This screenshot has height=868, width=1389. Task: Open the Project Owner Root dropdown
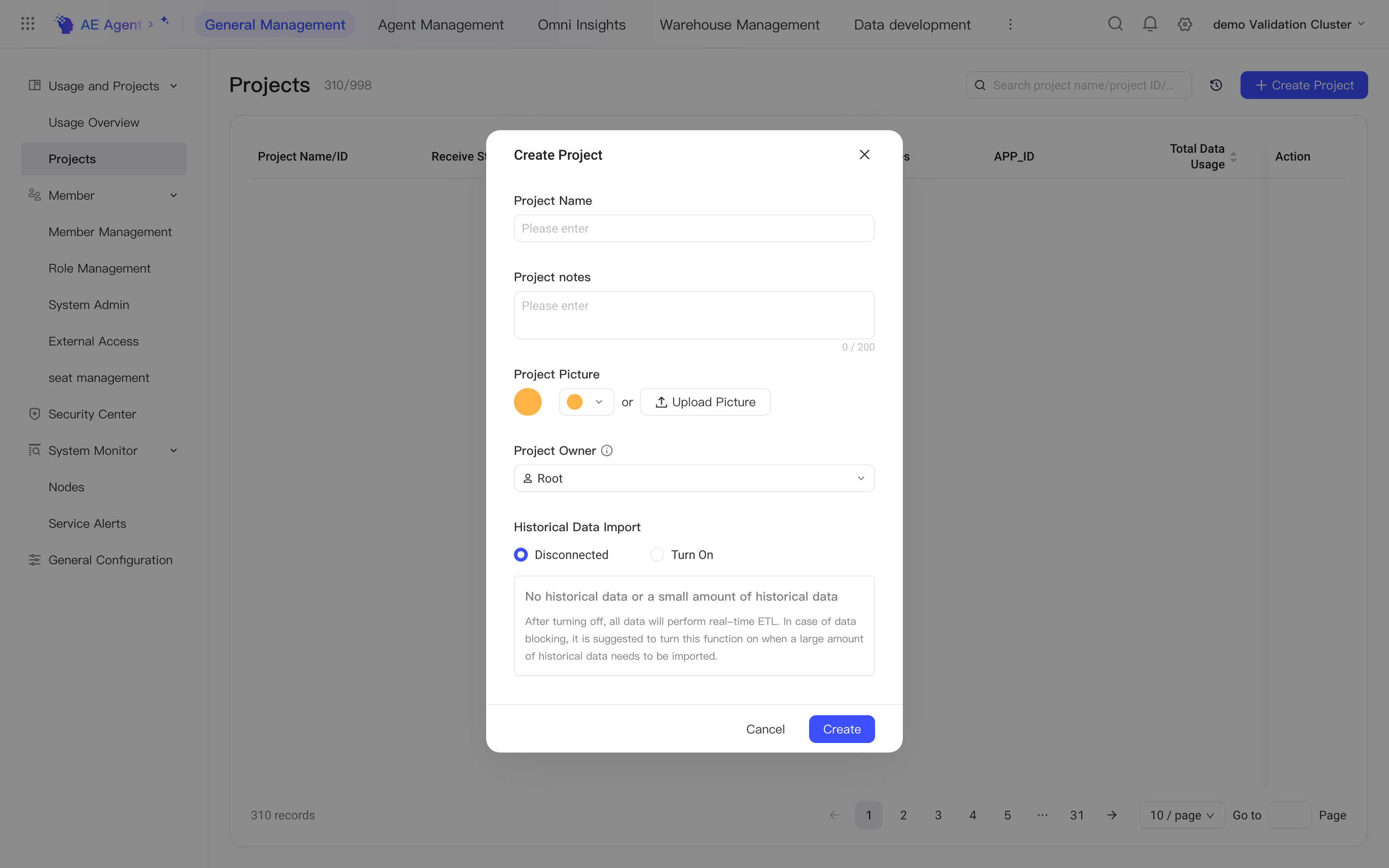click(x=694, y=478)
